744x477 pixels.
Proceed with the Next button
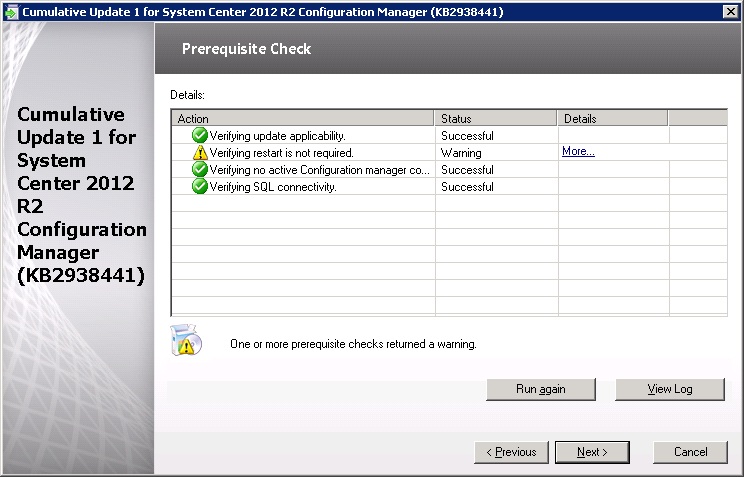[592, 452]
